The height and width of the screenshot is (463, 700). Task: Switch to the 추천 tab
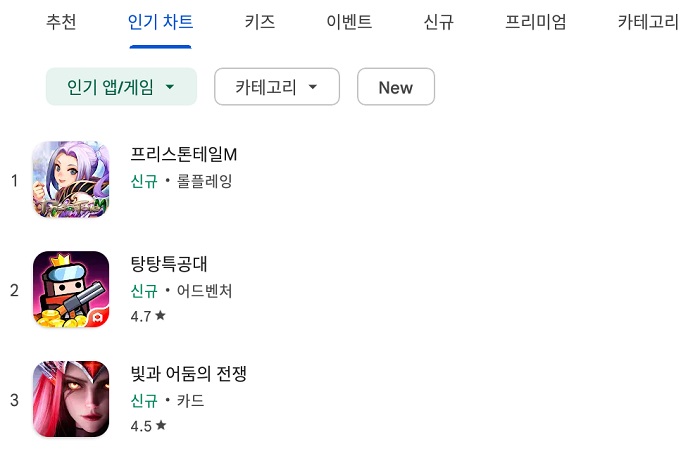(x=61, y=22)
